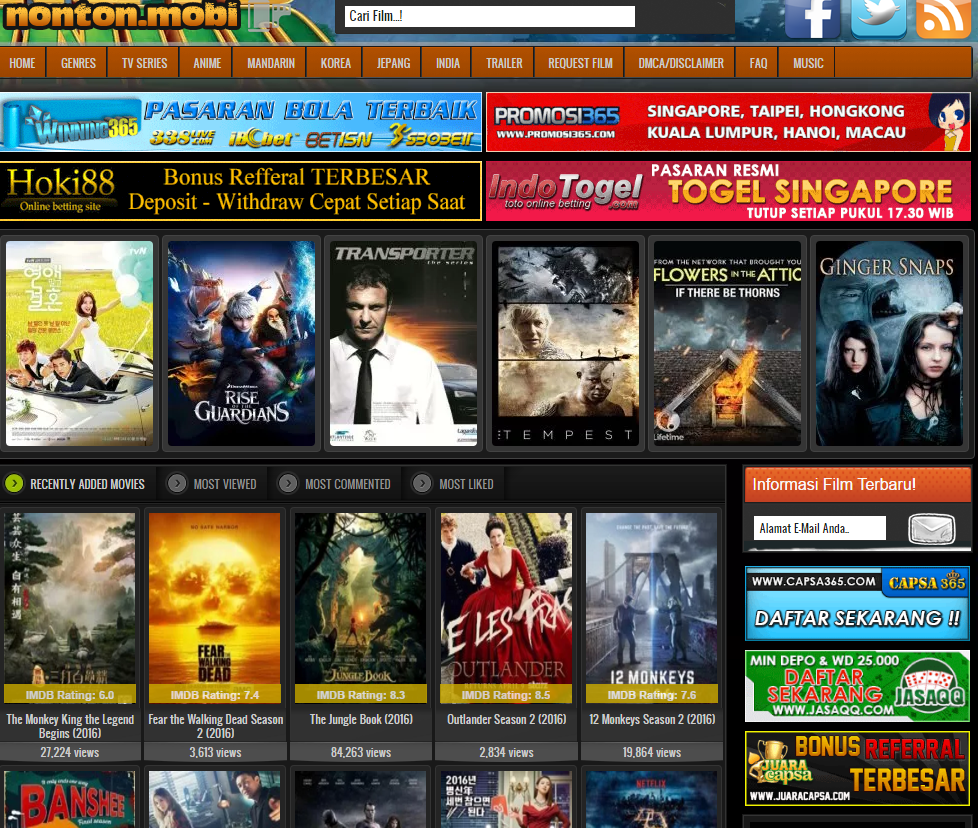
Task: Open the Tempest movie poster
Action: (566, 344)
